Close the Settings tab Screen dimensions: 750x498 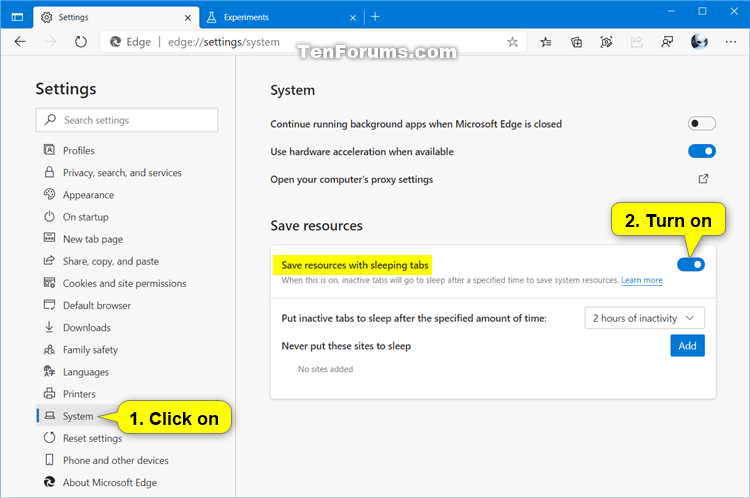click(188, 18)
